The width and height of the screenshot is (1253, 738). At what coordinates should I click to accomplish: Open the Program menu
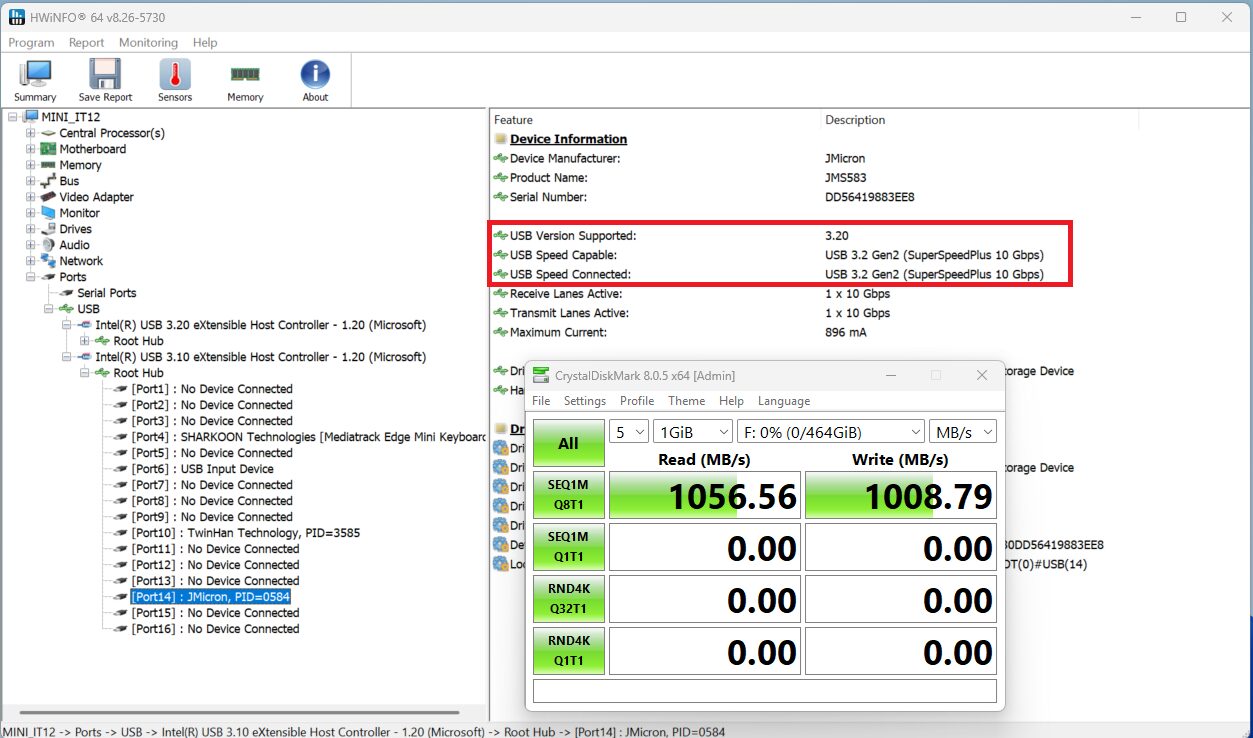click(x=31, y=43)
